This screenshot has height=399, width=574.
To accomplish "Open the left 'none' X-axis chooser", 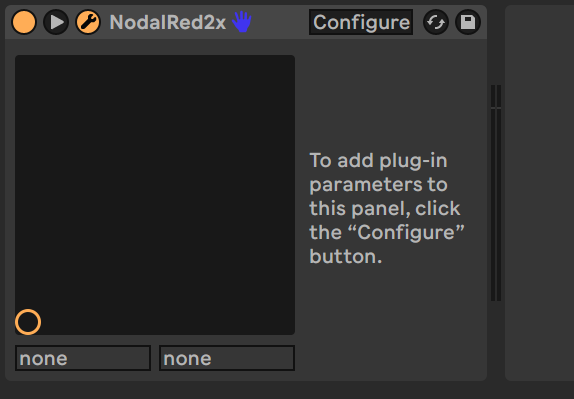I will [x=83, y=358].
